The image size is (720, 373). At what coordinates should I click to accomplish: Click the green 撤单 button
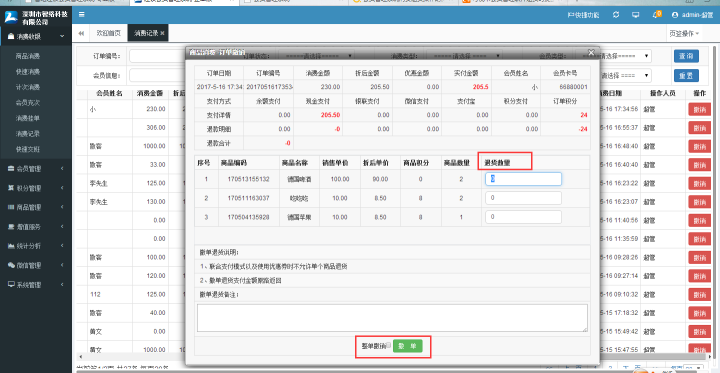click(407, 346)
